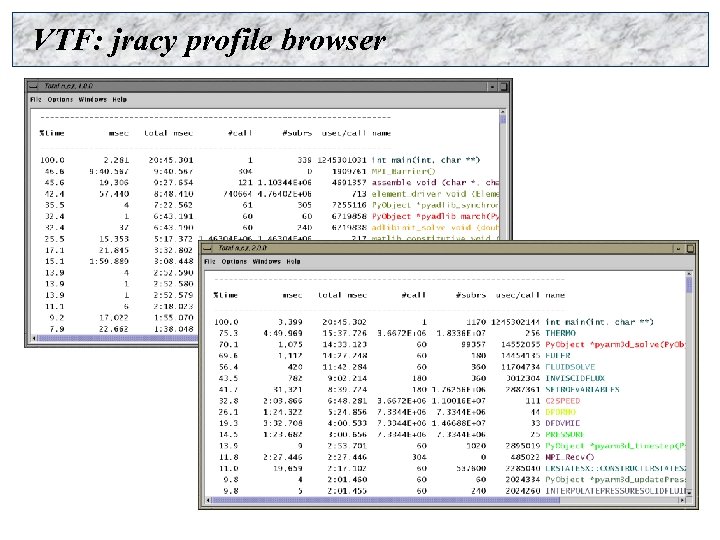Select the 'adlib_mit_solve void' row name
This screenshot has height=540, width=720.
(435, 227)
